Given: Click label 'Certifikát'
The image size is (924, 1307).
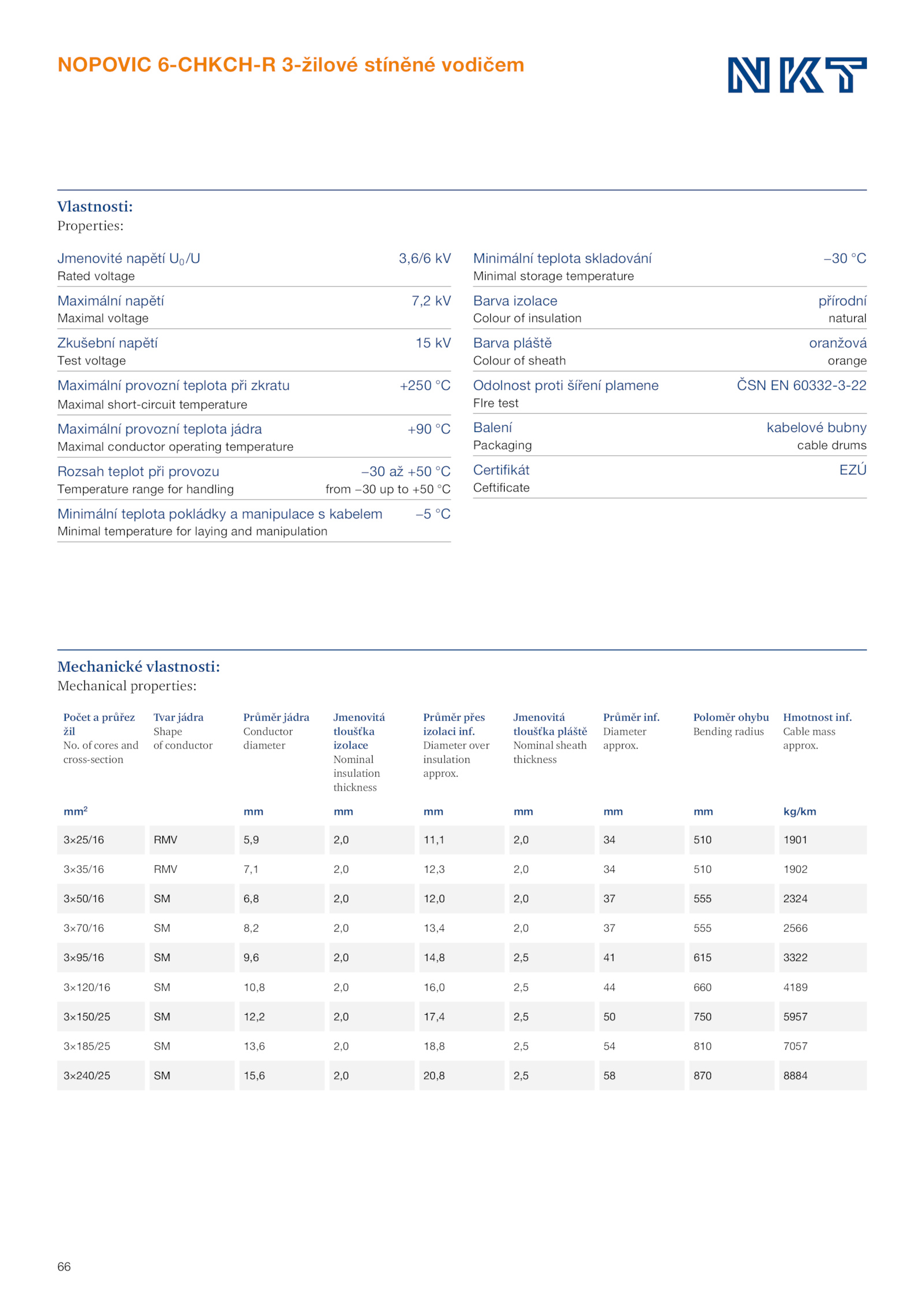Looking at the screenshot, I should pyautogui.click(x=501, y=470).
